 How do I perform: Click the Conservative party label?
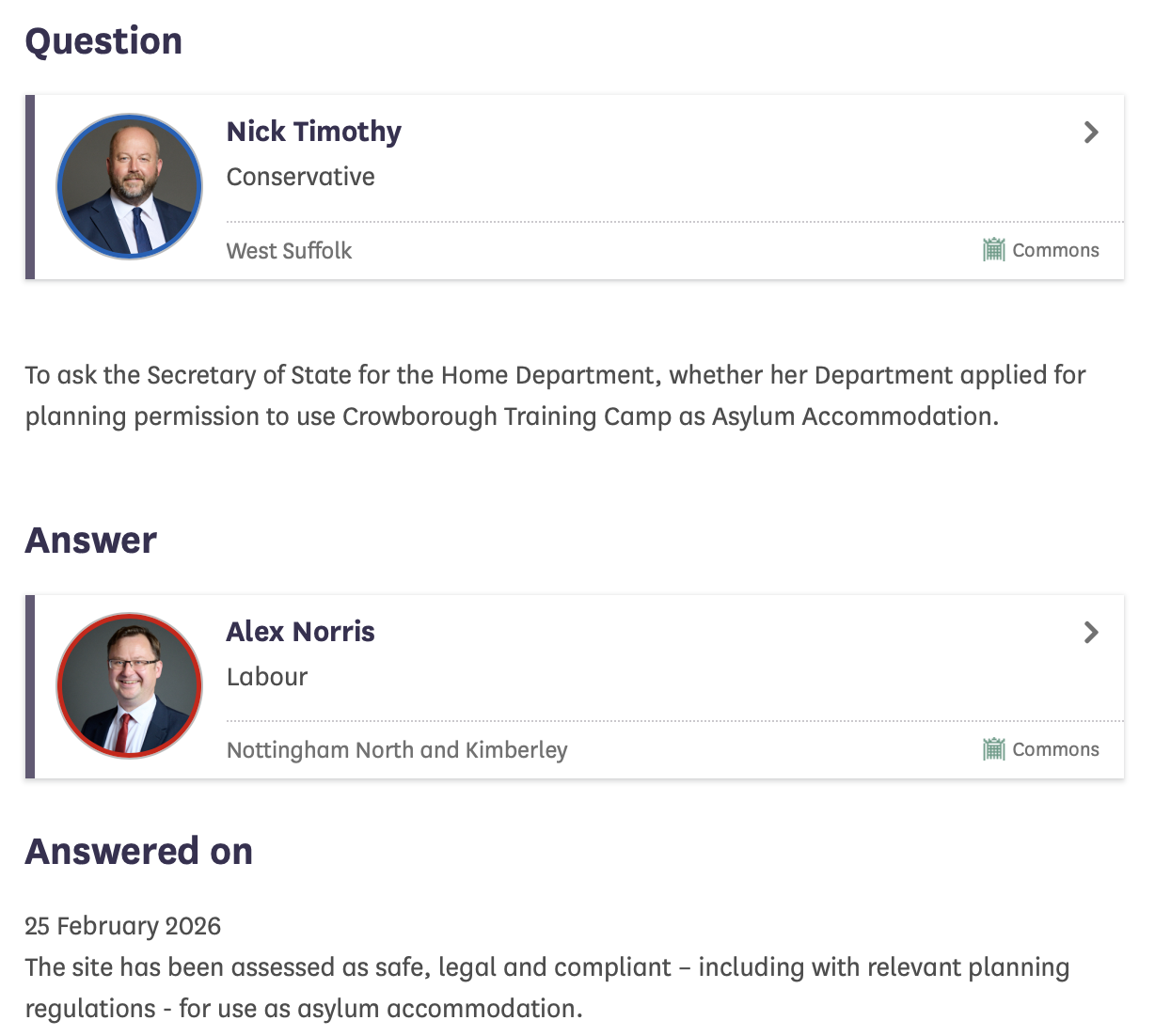(x=300, y=177)
